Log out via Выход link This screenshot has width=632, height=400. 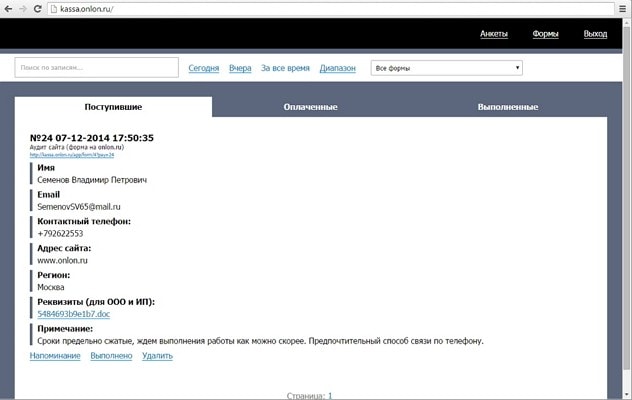595,34
